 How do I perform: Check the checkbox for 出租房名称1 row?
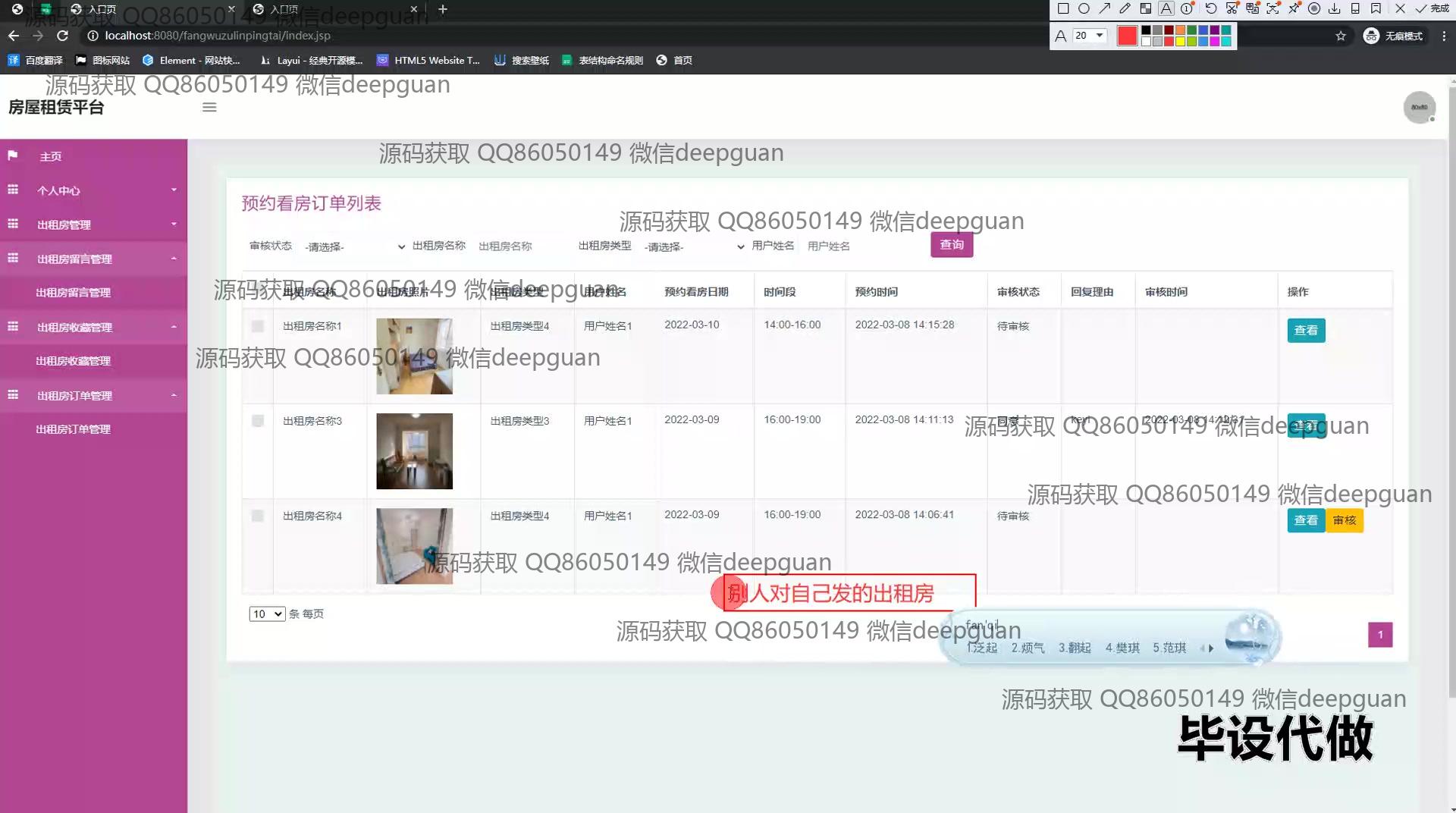click(x=258, y=326)
